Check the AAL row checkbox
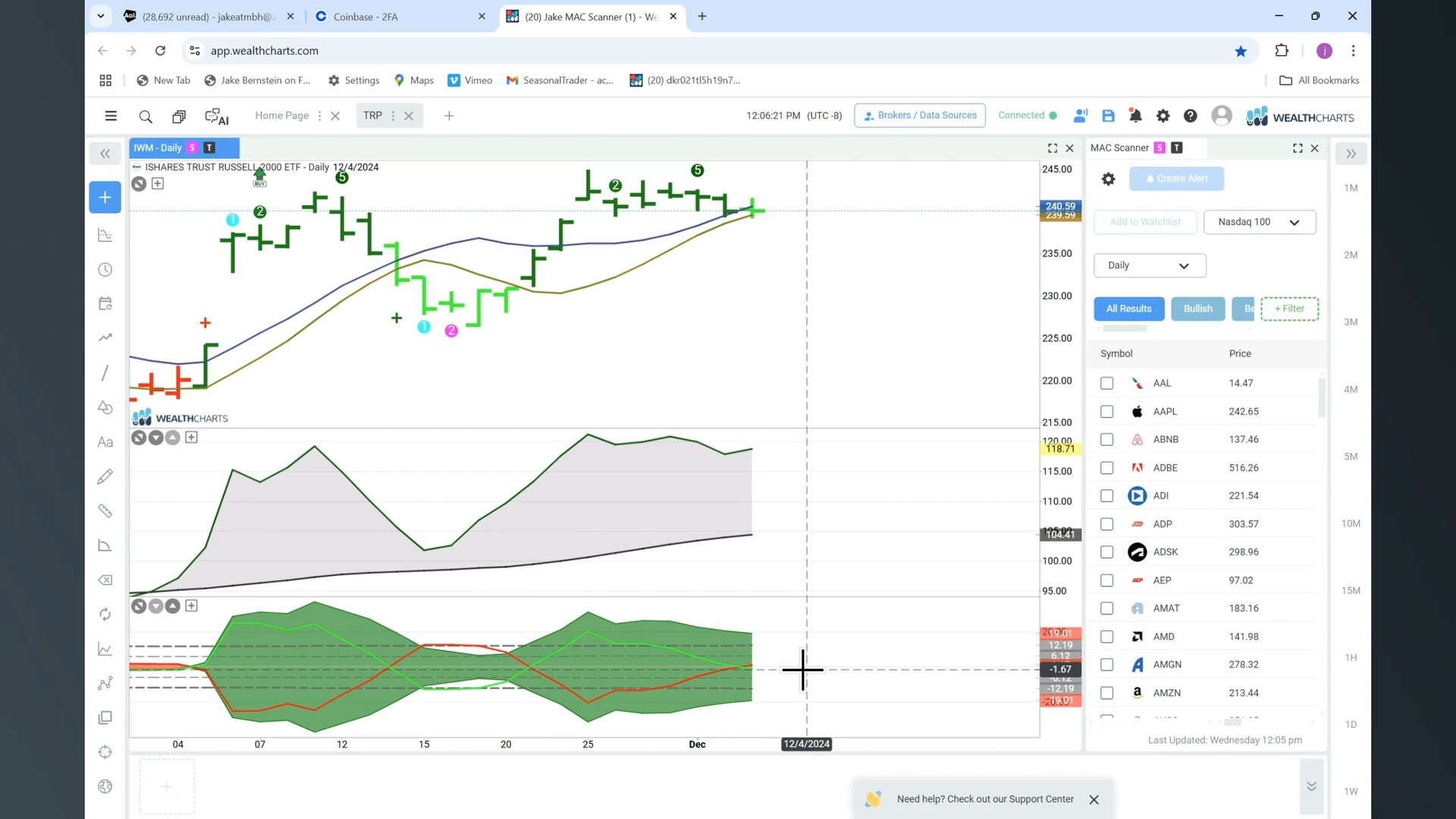Screen dimensions: 1456x819 click(1106, 384)
